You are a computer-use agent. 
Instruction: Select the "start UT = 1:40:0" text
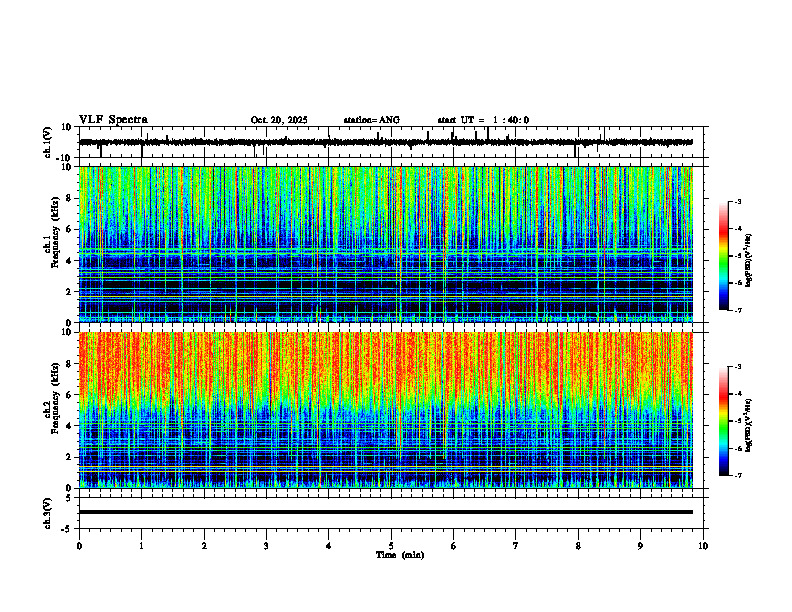(483, 120)
